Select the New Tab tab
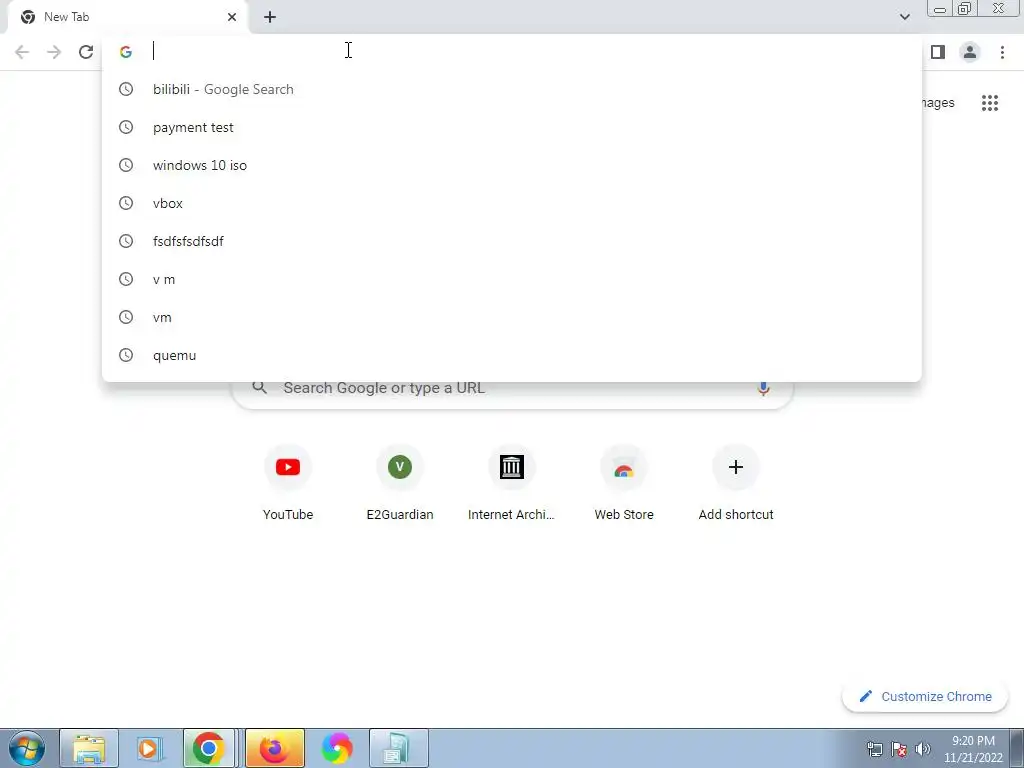 tap(127, 17)
